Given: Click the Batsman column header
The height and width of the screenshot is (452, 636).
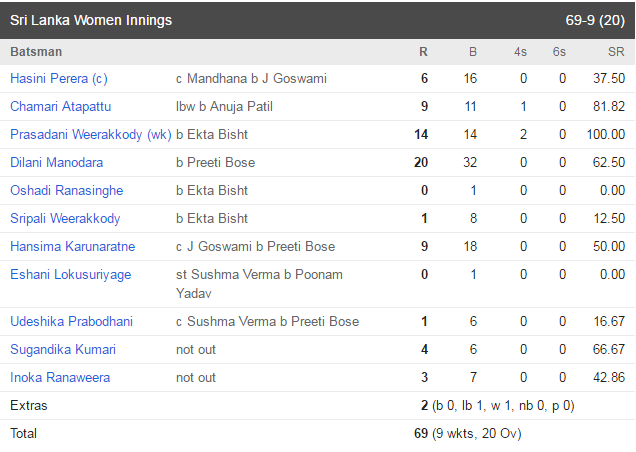Looking at the screenshot, I should pos(36,52).
